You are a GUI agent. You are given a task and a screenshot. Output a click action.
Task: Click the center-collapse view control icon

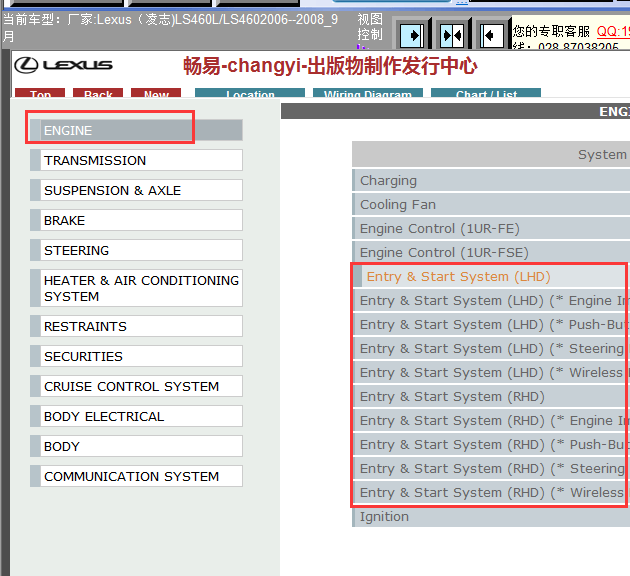[x=452, y=36]
